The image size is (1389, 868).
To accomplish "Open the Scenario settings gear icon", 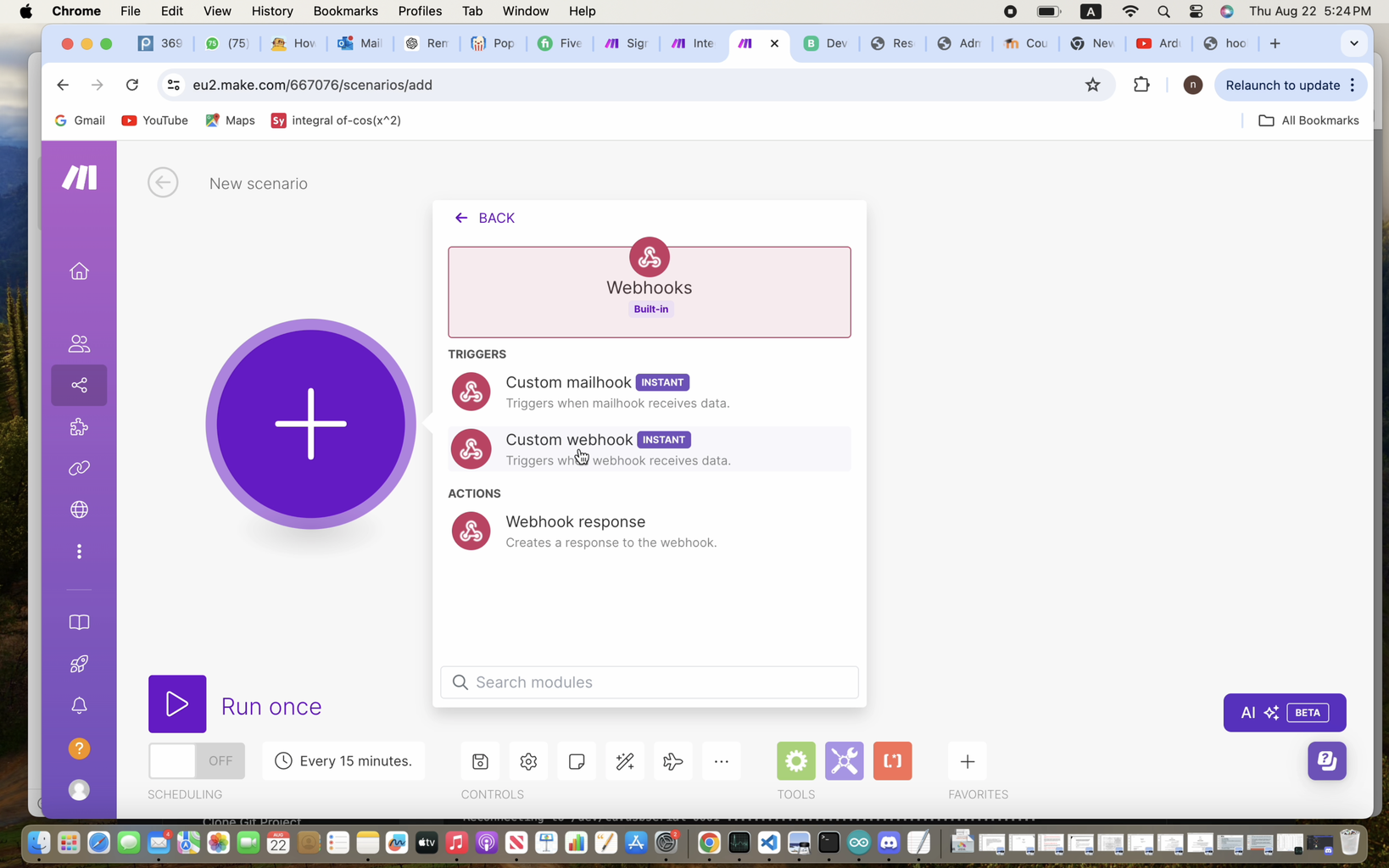I will [x=528, y=761].
